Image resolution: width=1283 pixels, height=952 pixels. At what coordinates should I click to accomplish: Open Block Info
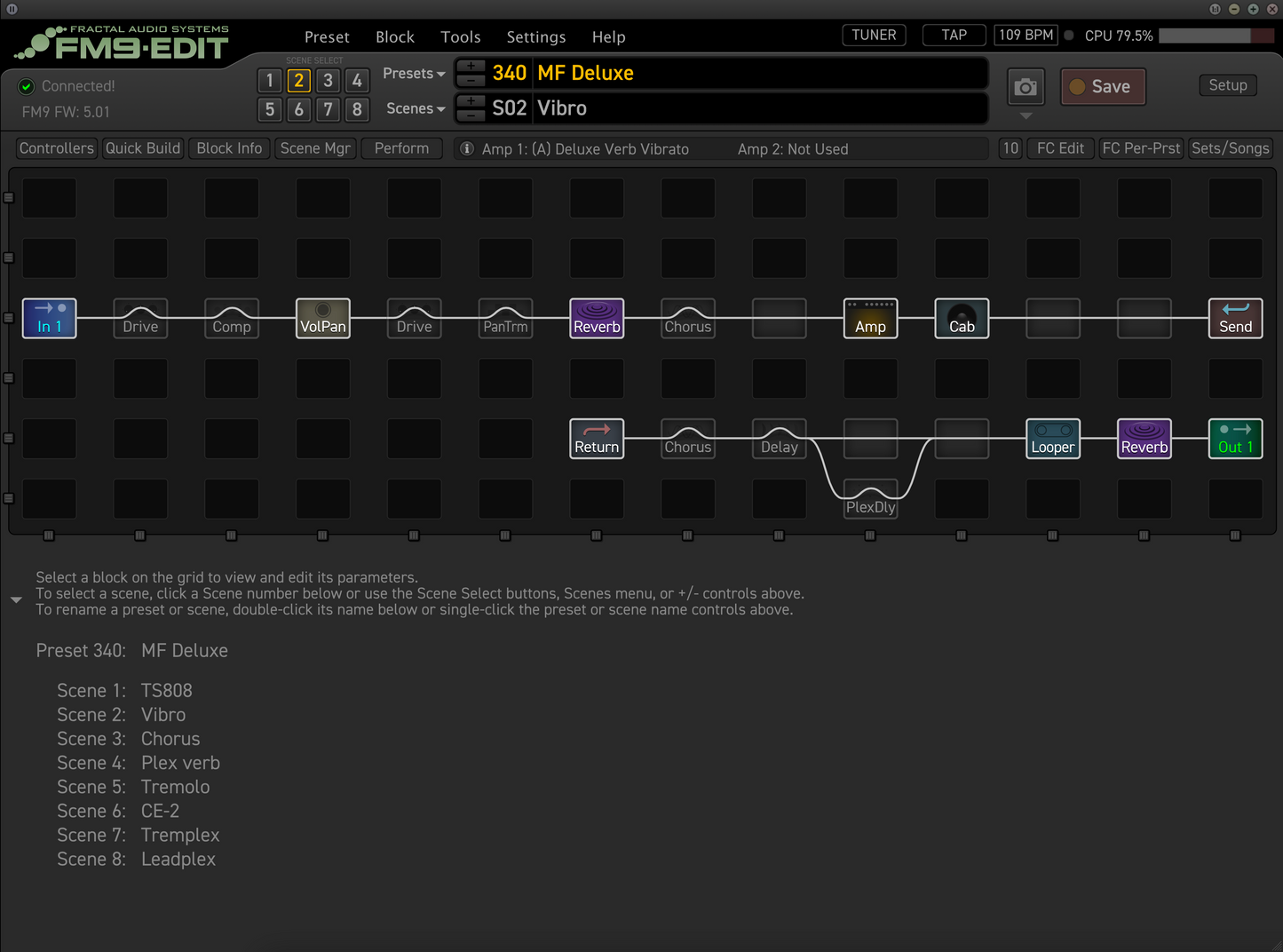tap(230, 148)
